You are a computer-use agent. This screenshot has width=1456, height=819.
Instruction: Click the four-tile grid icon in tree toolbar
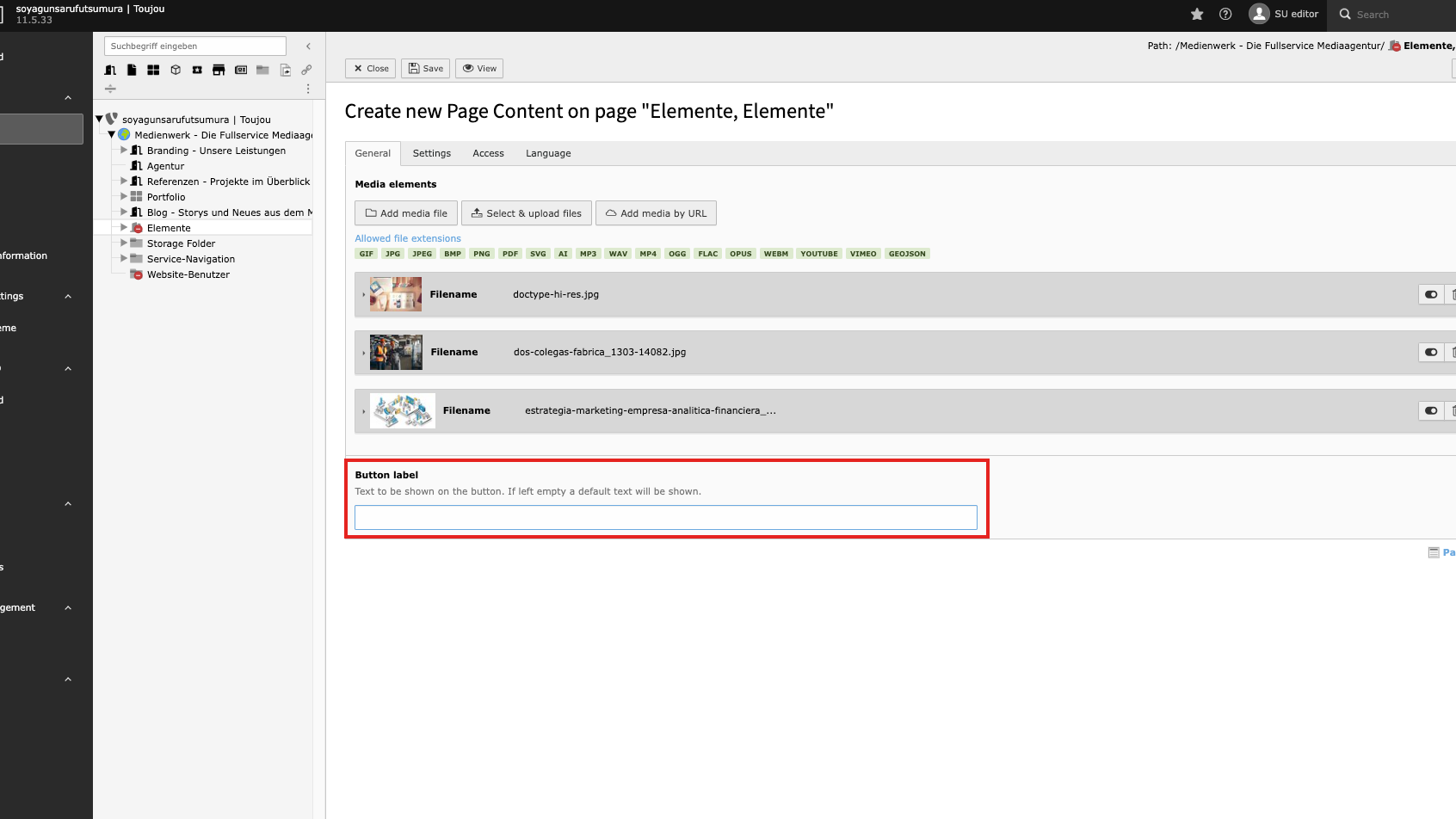153,70
